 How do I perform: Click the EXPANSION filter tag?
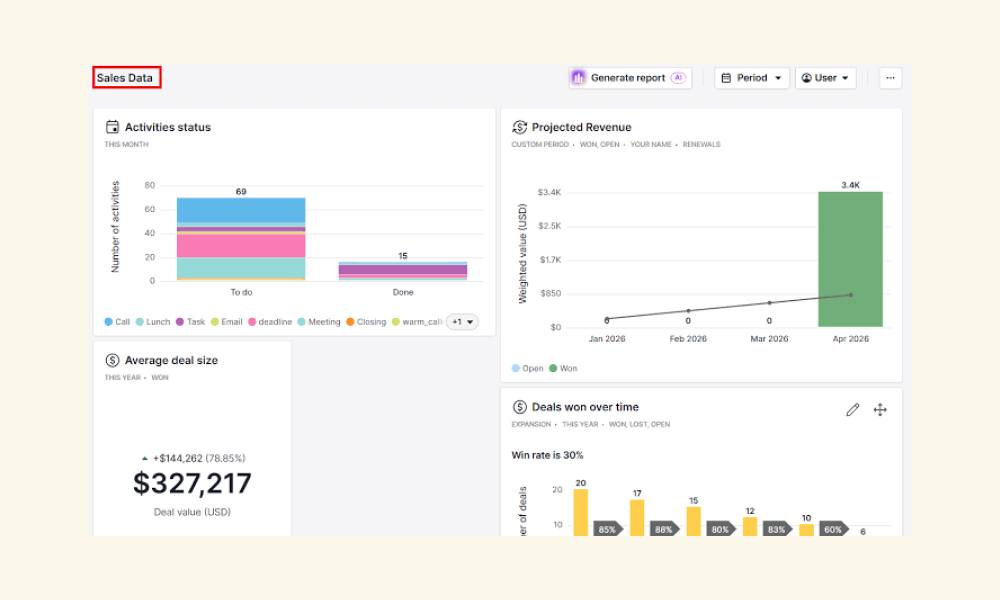[x=531, y=425]
